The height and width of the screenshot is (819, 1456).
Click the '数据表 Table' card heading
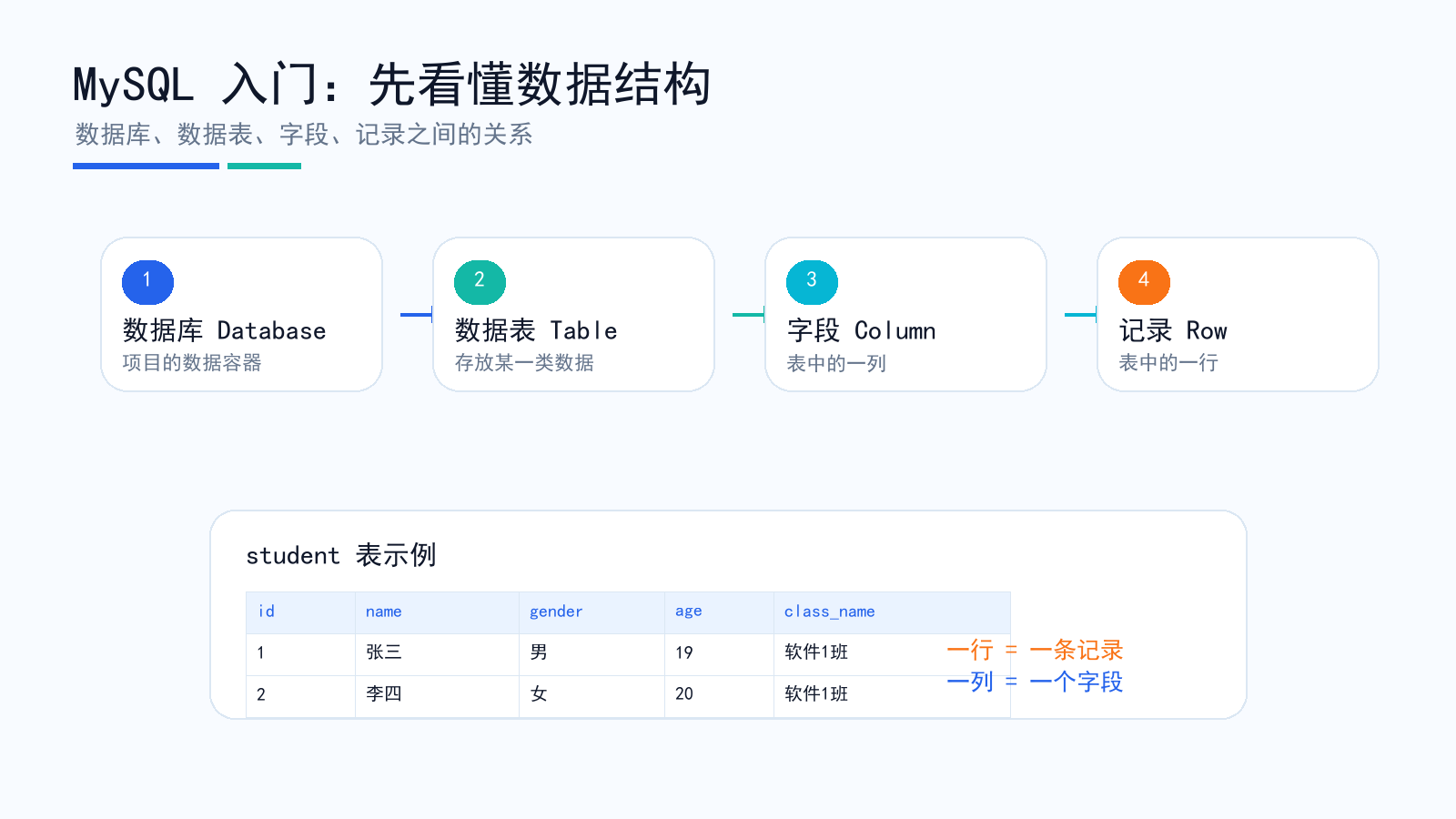tap(536, 330)
